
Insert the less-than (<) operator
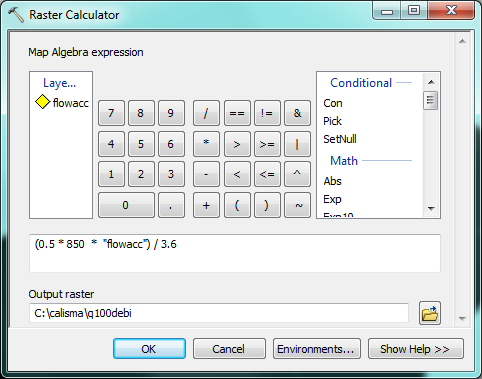coord(237,174)
